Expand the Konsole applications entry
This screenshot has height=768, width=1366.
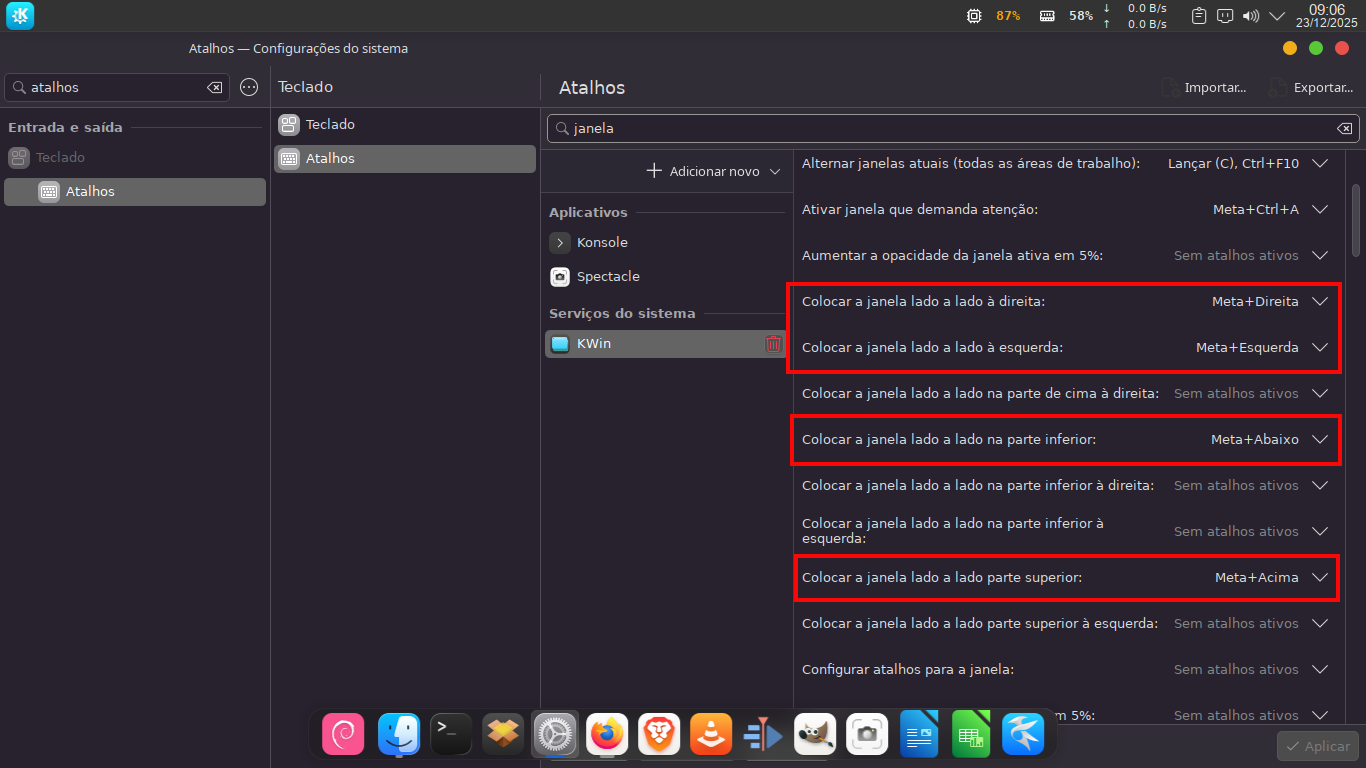[x=560, y=243]
